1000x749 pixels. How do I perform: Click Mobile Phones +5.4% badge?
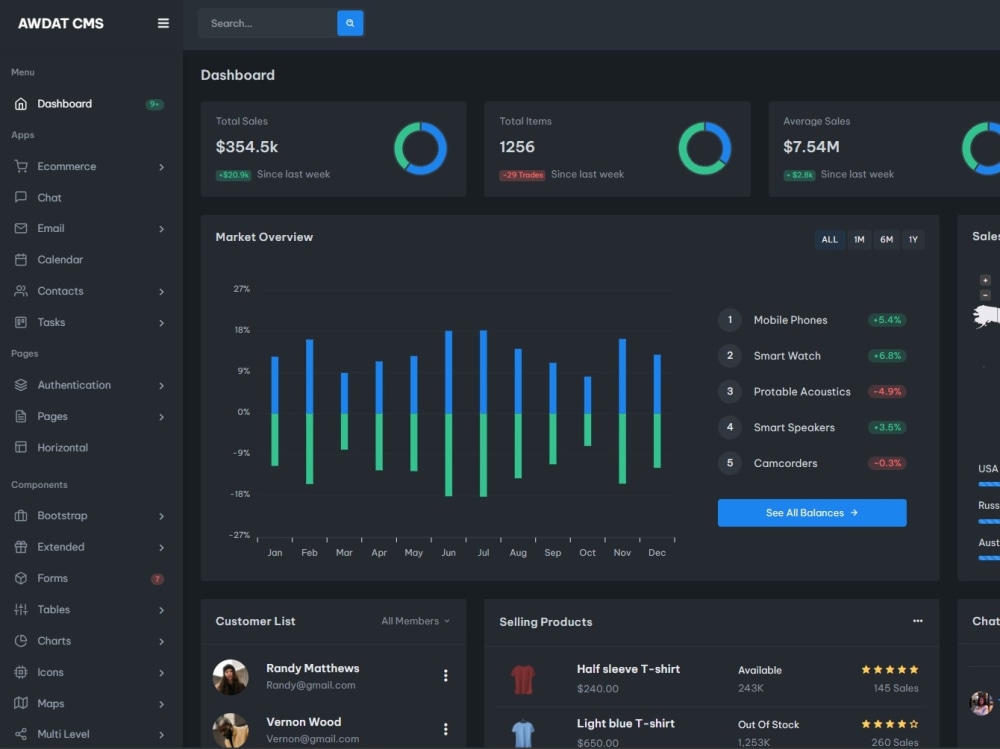pyautogui.click(x=887, y=320)
